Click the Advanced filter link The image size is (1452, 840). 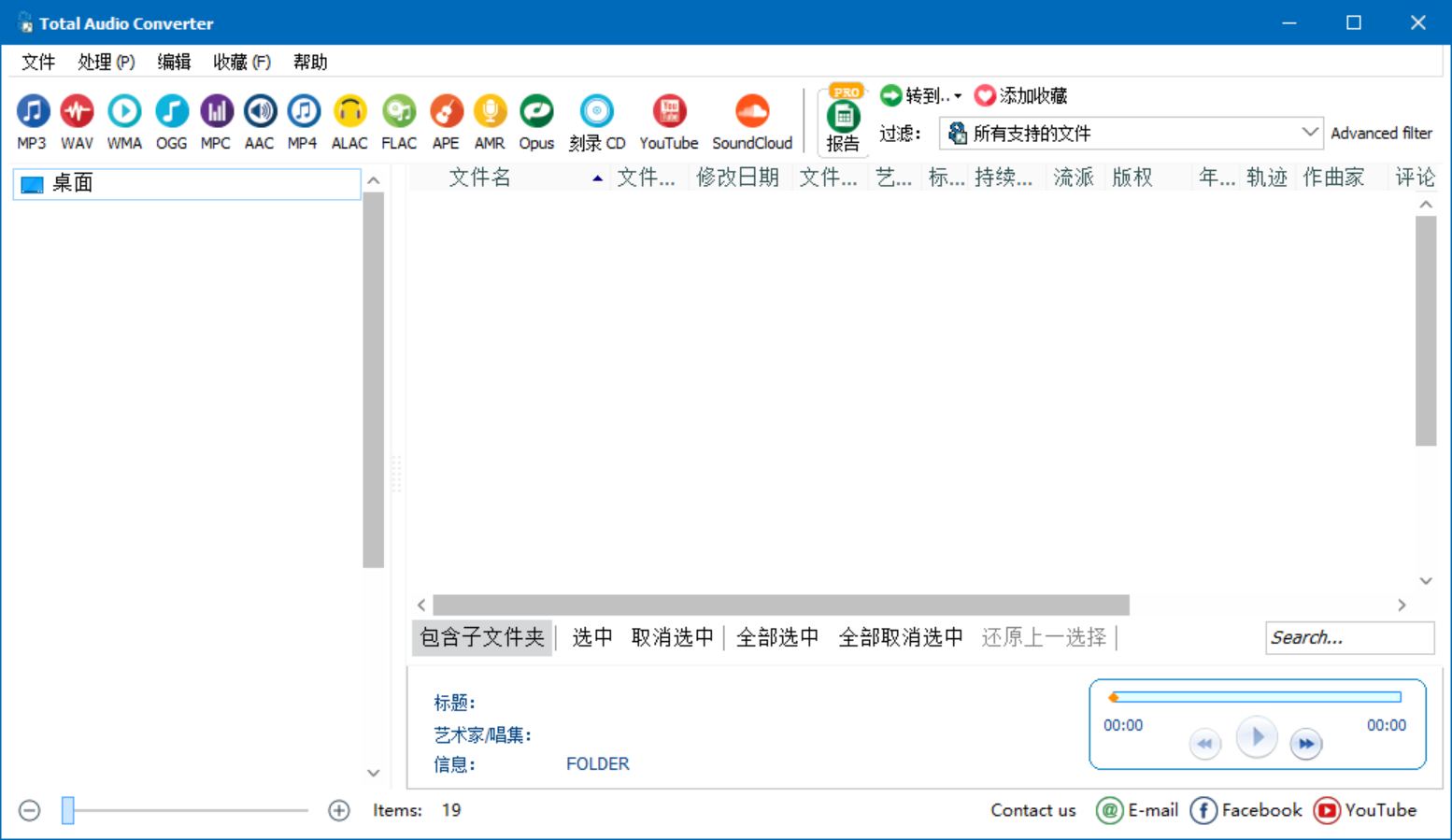coord(1380,133)
